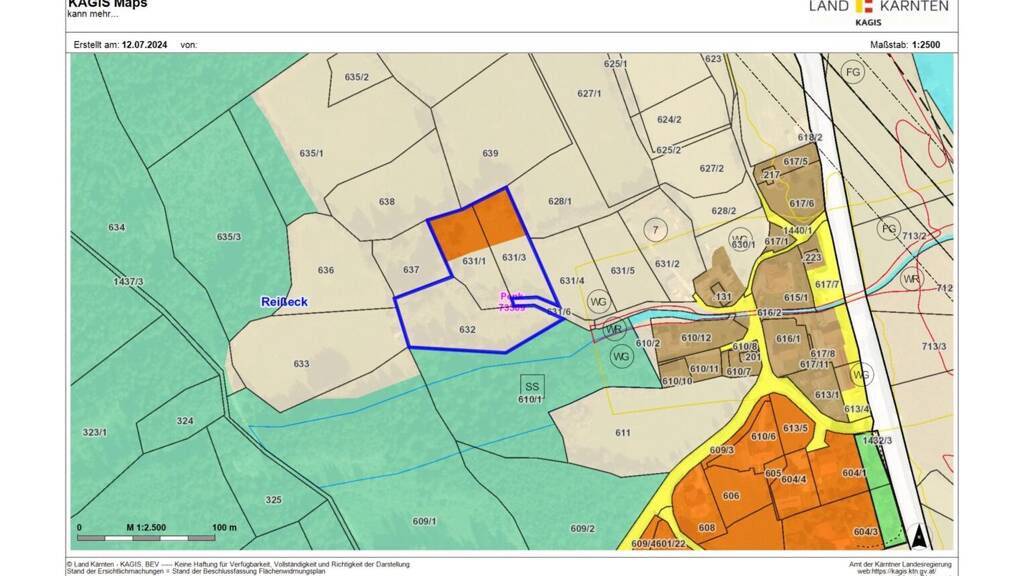
Task: Click the boxed SS symbol
Action: pyautogui.click(x=531, y=385)
